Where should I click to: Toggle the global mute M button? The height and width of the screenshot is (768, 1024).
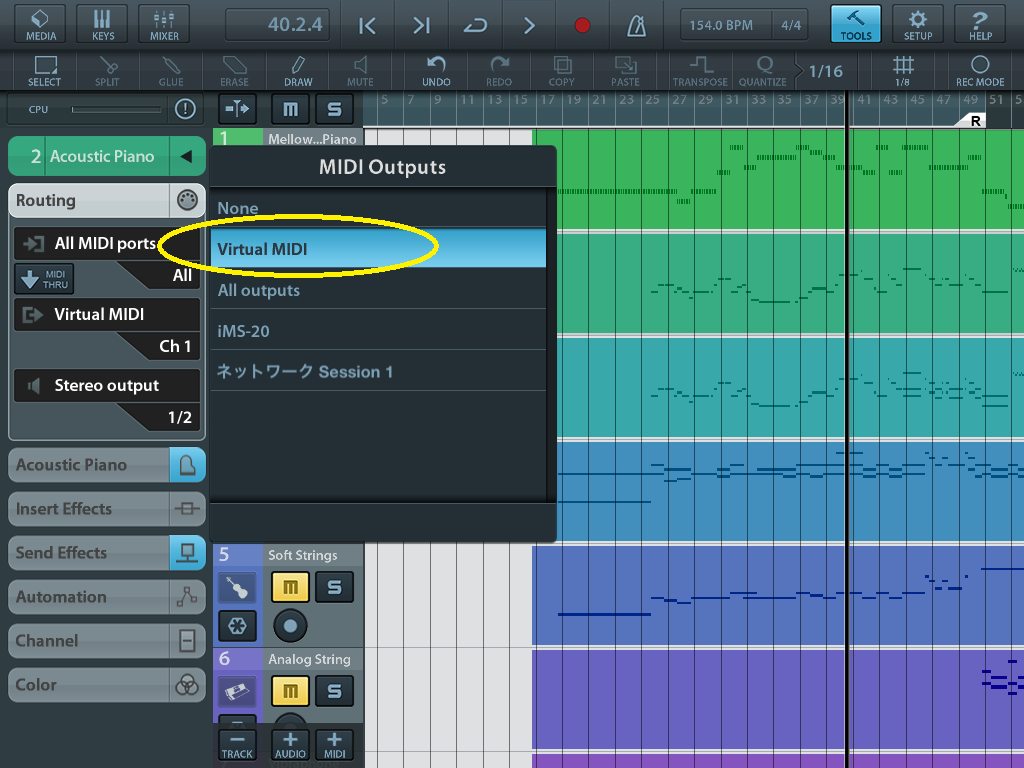click(x=290, y=109)
